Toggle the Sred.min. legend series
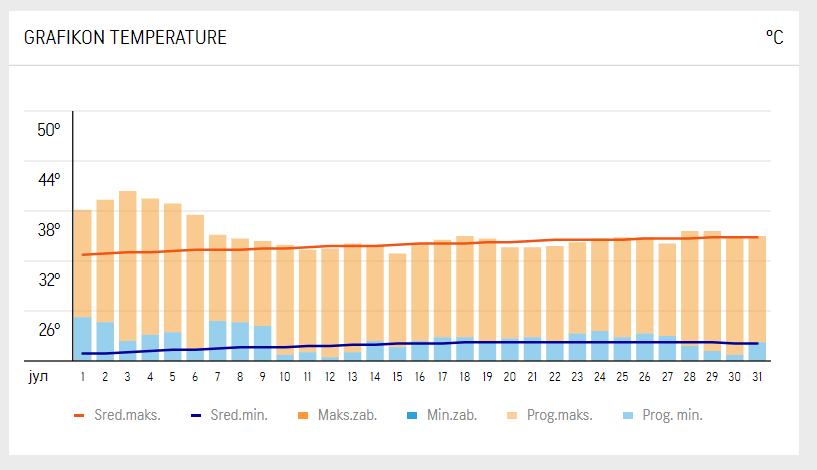This screenshot has height=470, width=817. 228,415
